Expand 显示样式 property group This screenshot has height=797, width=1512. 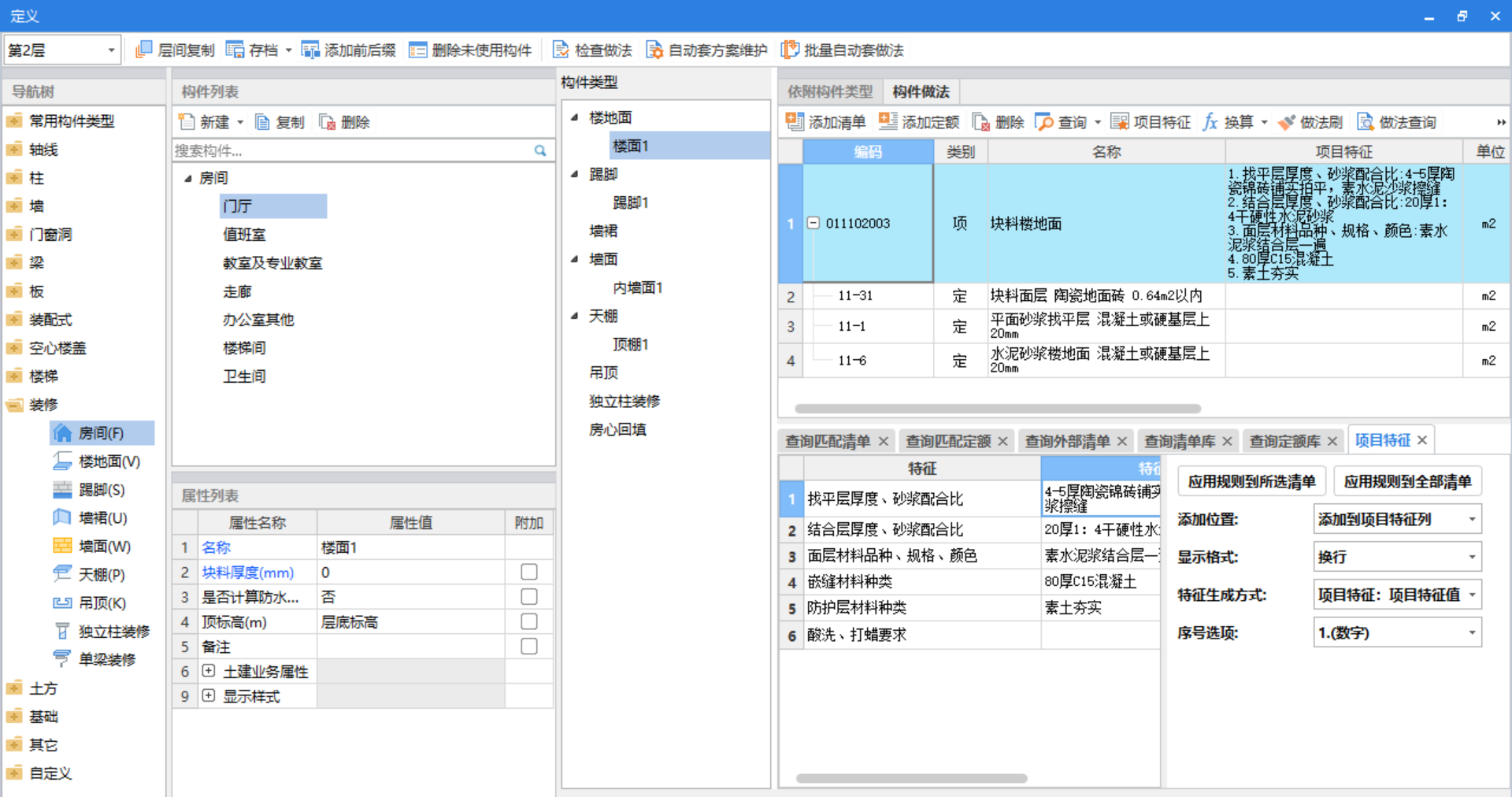pyautogui.click(x=208, y=695)
